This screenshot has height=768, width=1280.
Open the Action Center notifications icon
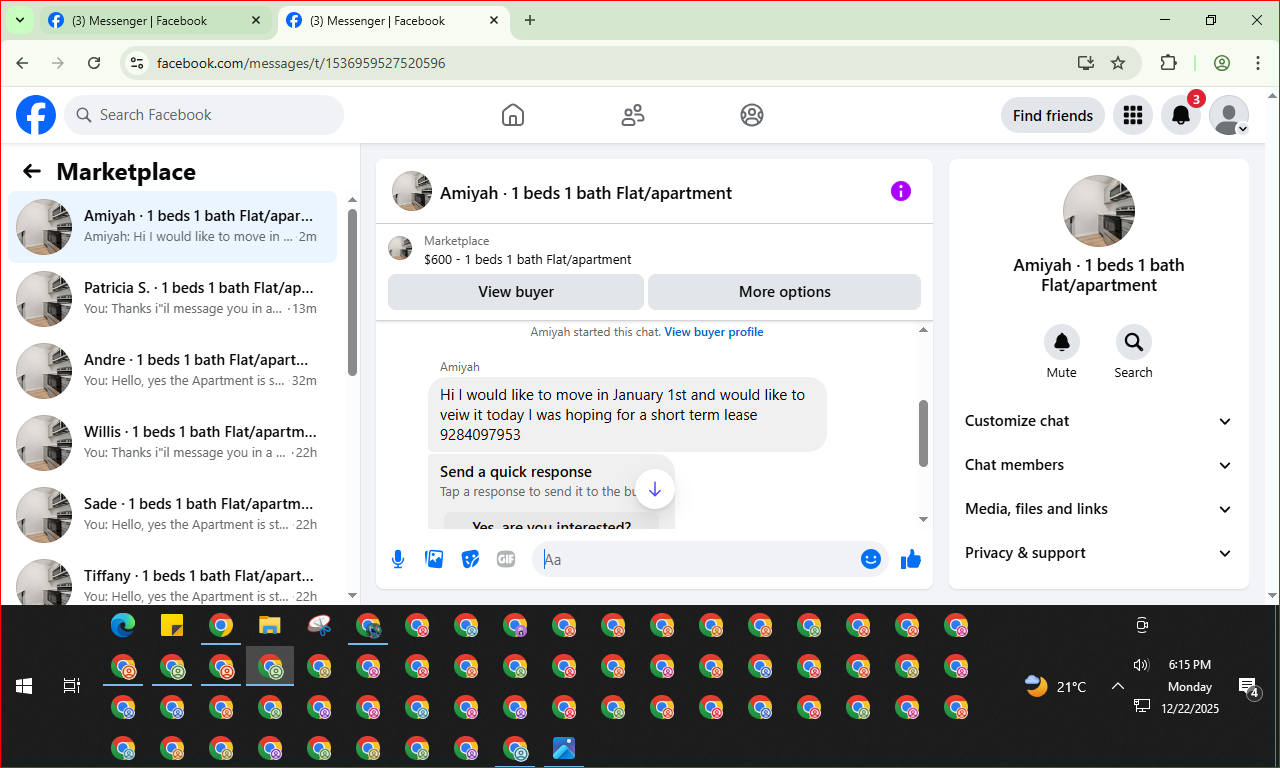[1249, 687]
